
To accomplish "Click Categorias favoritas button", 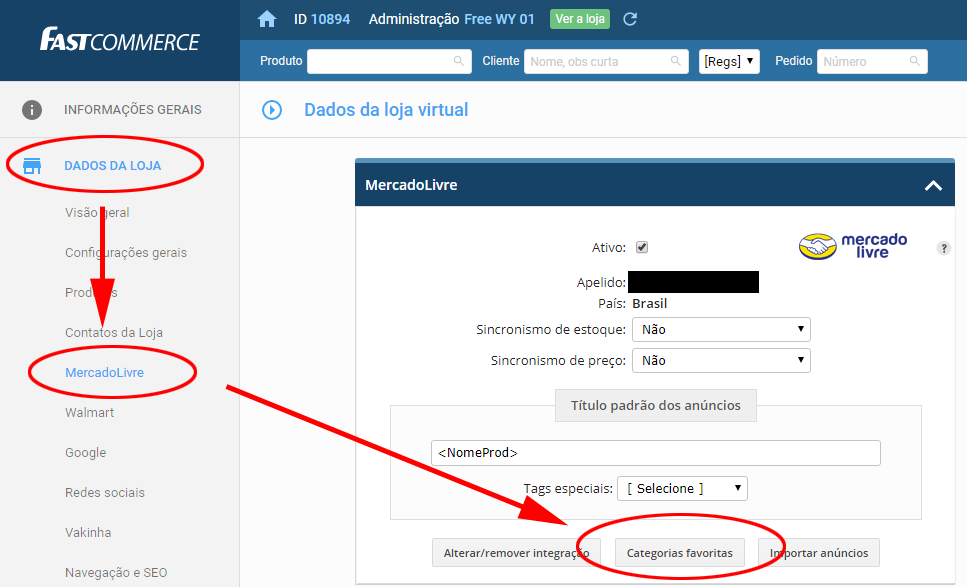I will point(680,553).
